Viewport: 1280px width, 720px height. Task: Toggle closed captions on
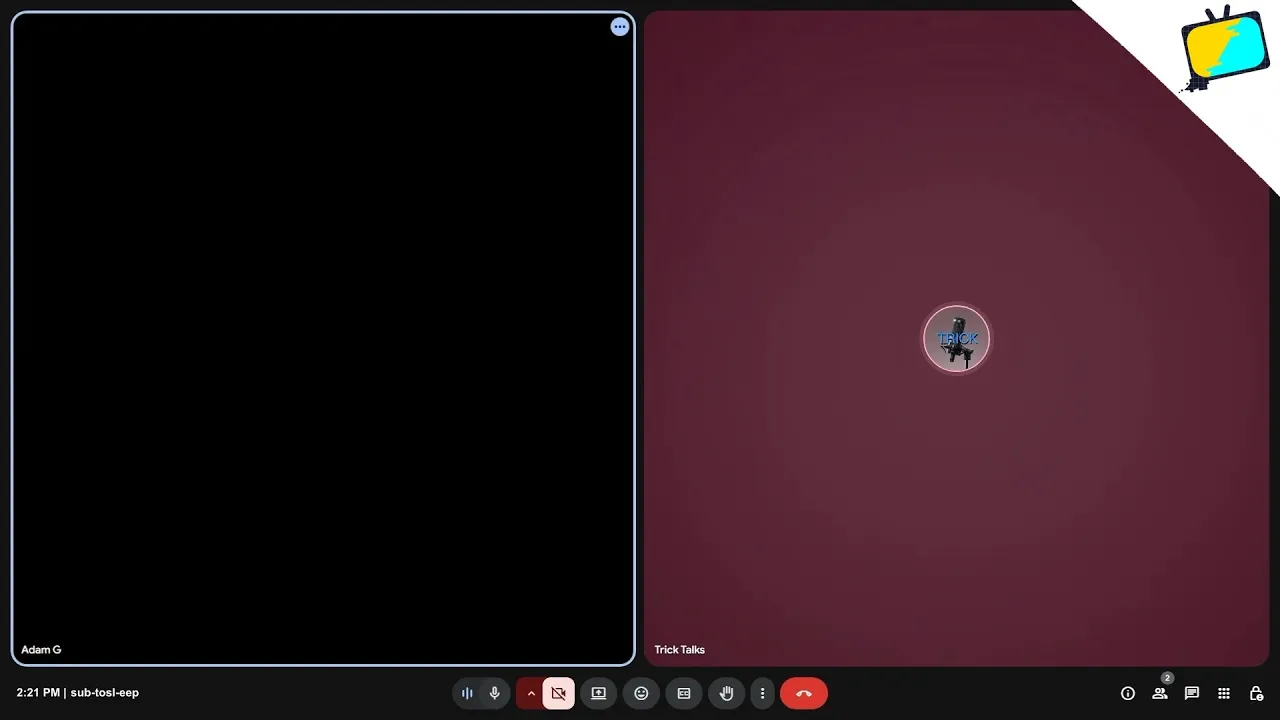click(x=684, y=693)
